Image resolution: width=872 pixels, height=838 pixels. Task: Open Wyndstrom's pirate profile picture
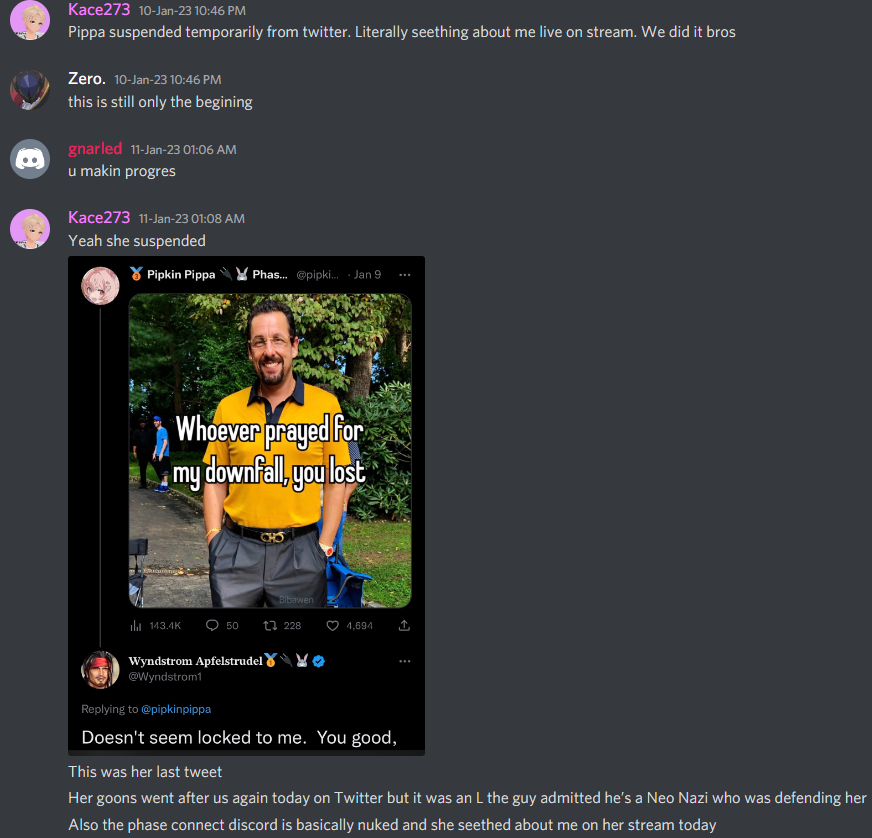101,670
